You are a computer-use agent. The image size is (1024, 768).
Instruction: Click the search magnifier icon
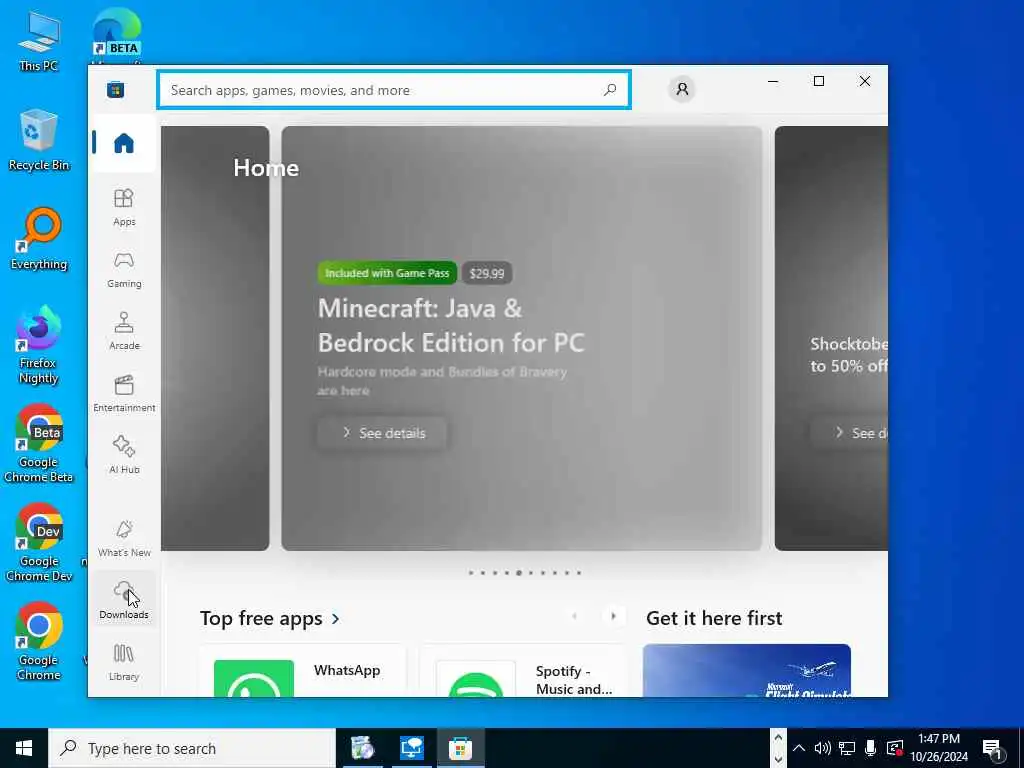[610, 89]
